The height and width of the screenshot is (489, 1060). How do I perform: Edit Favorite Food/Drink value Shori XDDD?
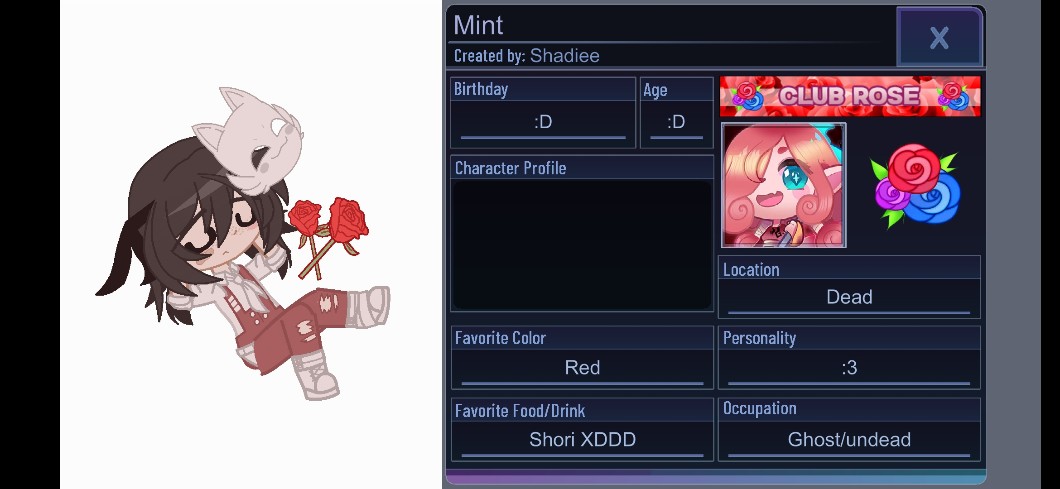pos(582,440)
